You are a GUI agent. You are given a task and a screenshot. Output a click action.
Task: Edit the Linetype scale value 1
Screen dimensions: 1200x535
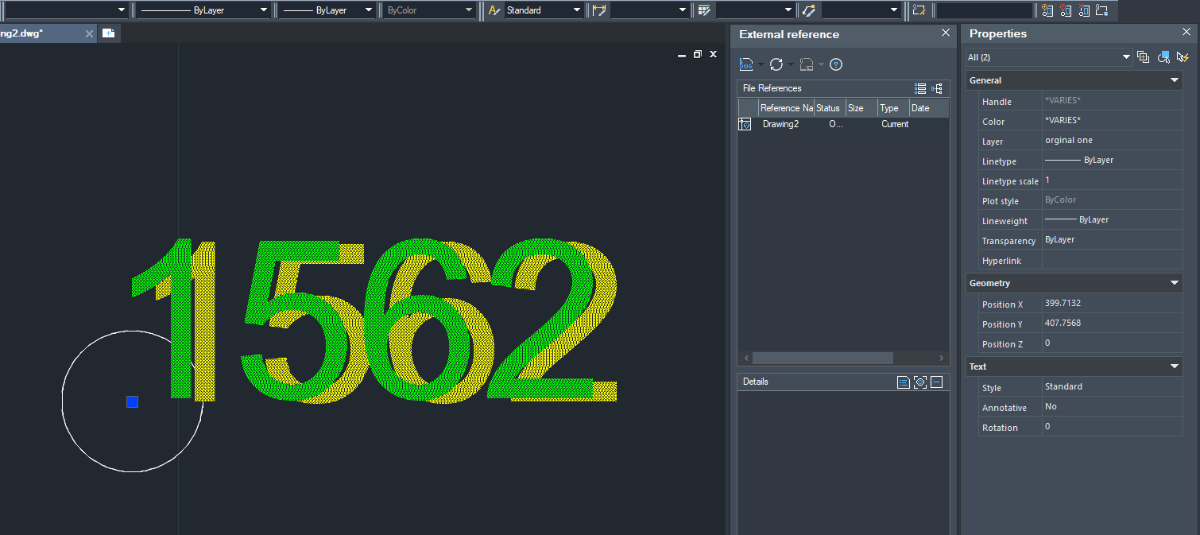(1112, 180)
